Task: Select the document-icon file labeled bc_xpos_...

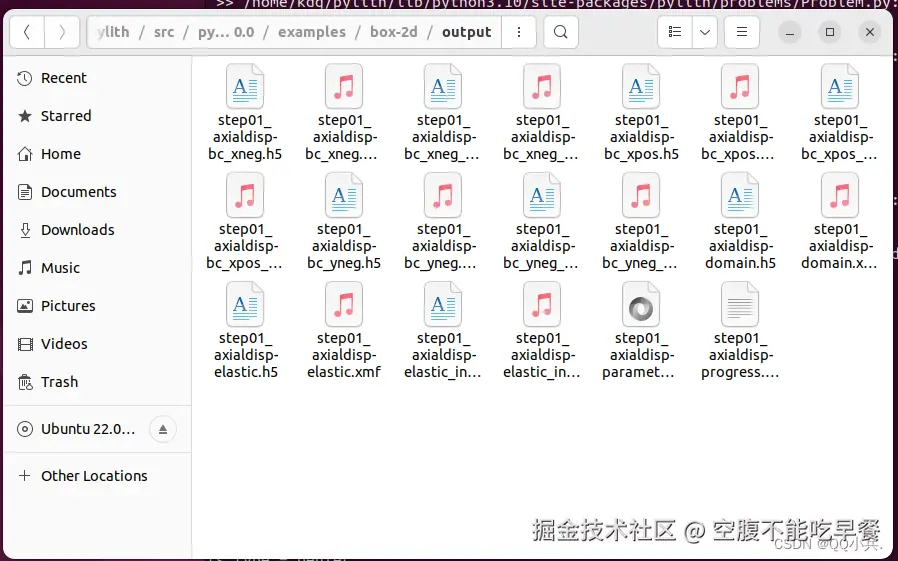Action: click(840, 113)
